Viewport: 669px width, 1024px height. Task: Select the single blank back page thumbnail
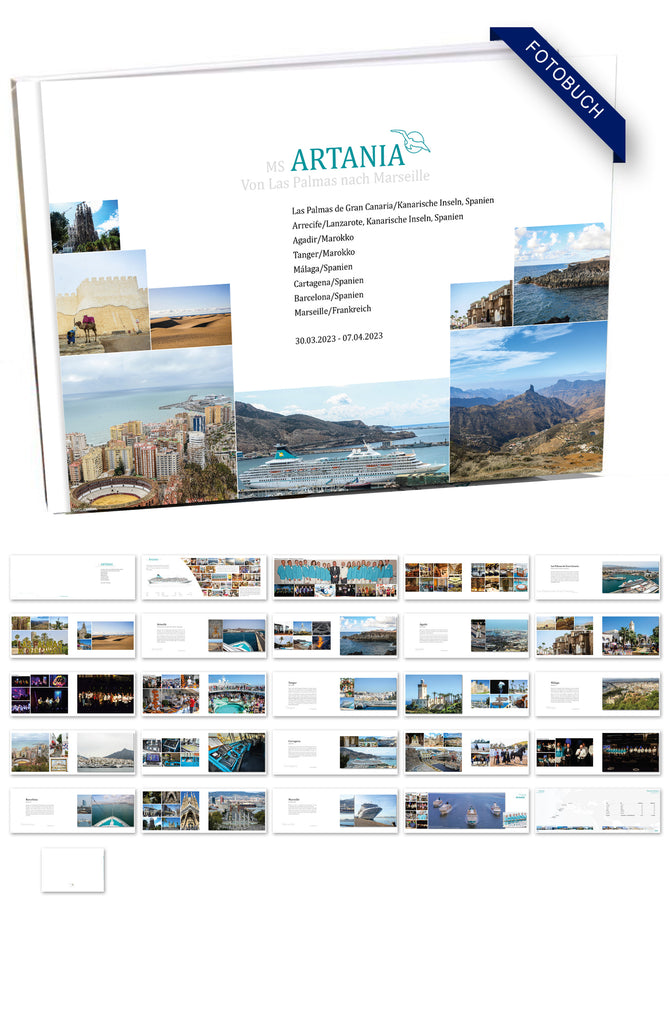(x=73, y=869)
